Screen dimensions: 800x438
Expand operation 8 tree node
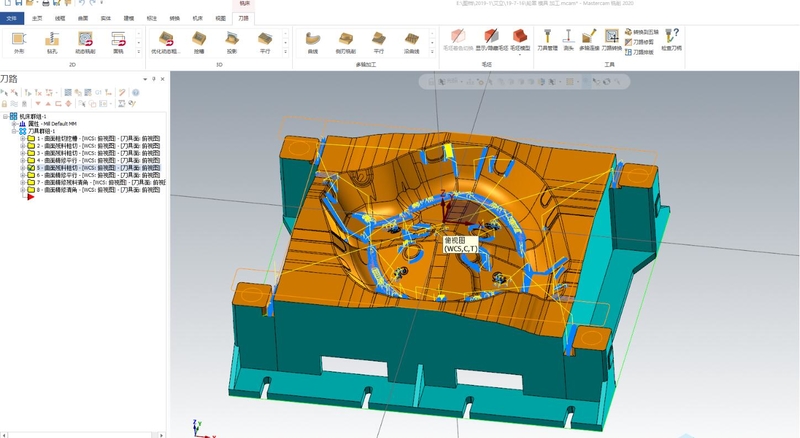click(22, 189)
